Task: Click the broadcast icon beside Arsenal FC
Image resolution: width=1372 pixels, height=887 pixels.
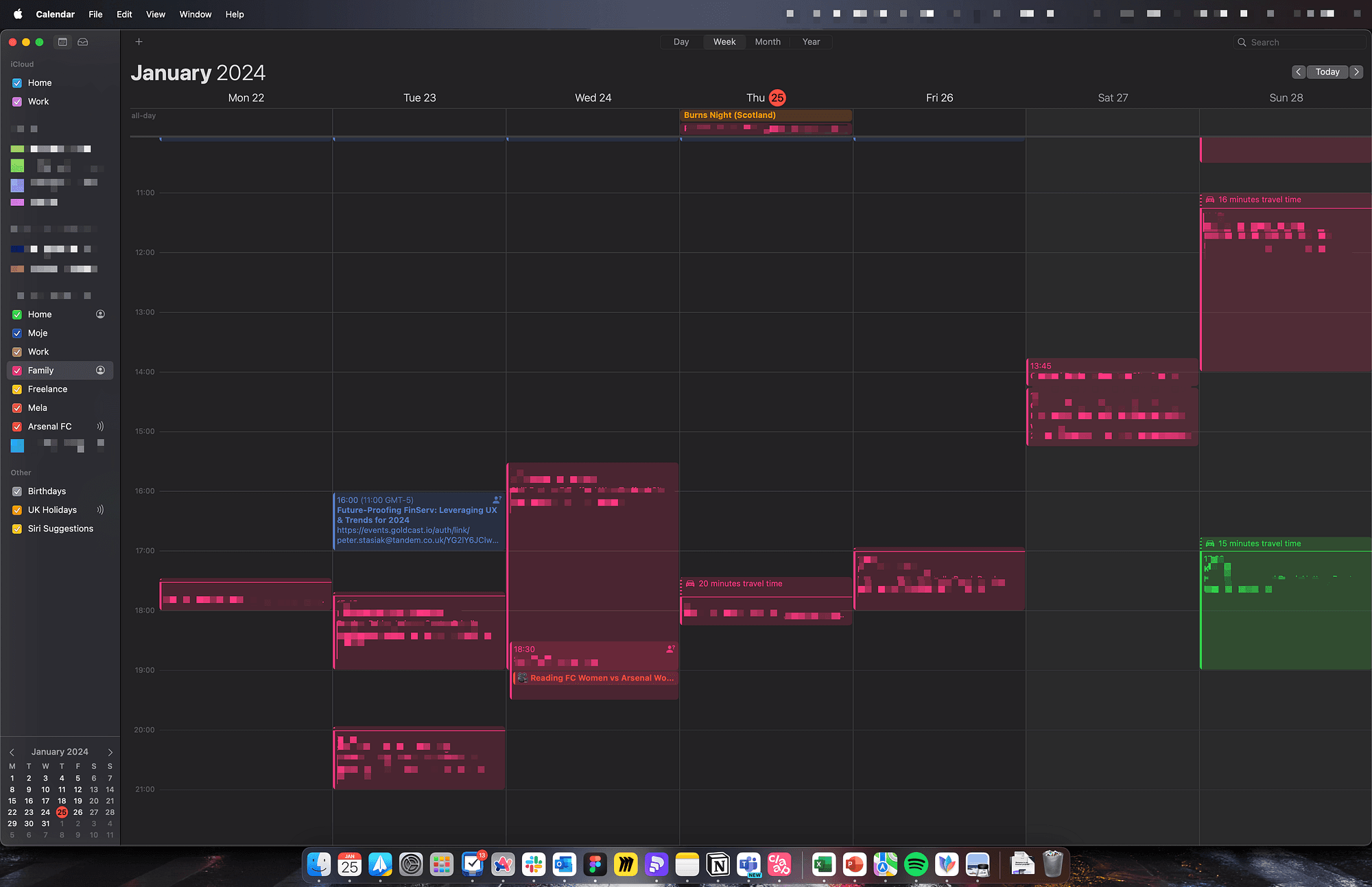Action: coord(100,427)
